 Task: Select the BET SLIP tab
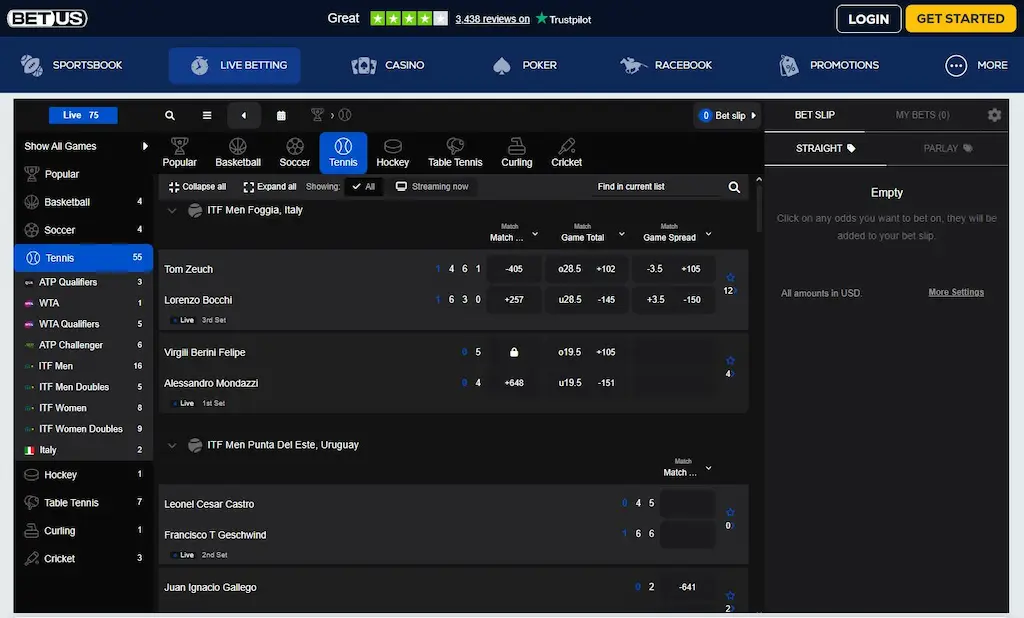814,115
